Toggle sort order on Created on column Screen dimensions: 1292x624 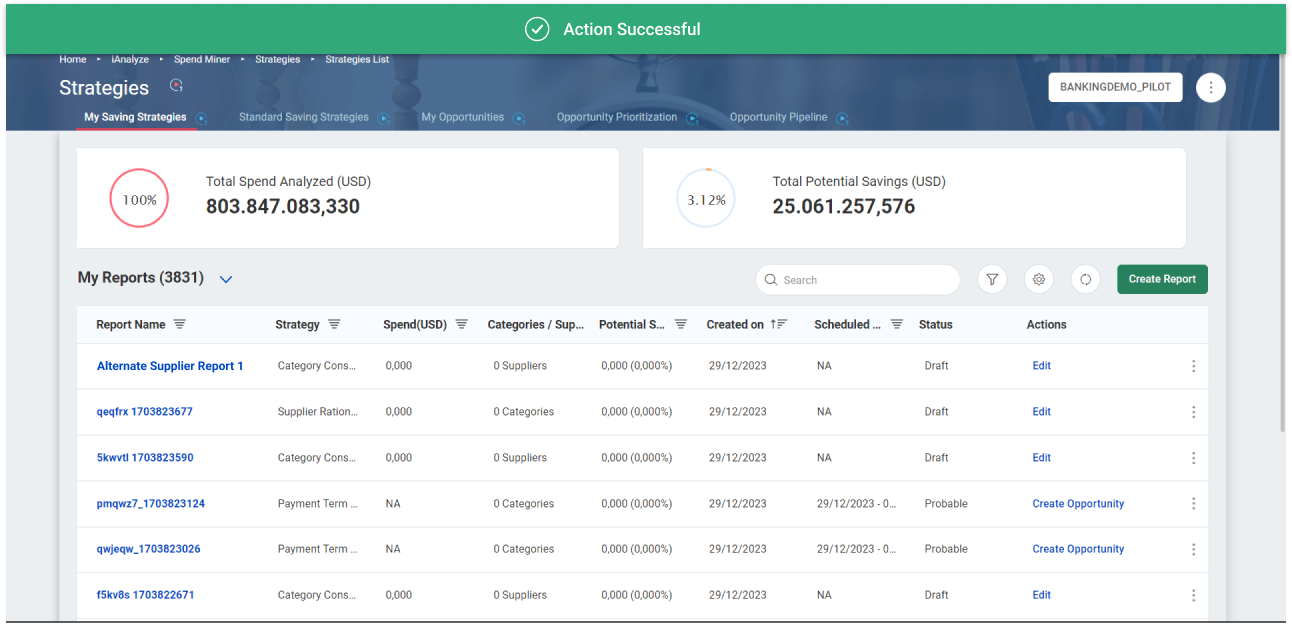(779, 324)
